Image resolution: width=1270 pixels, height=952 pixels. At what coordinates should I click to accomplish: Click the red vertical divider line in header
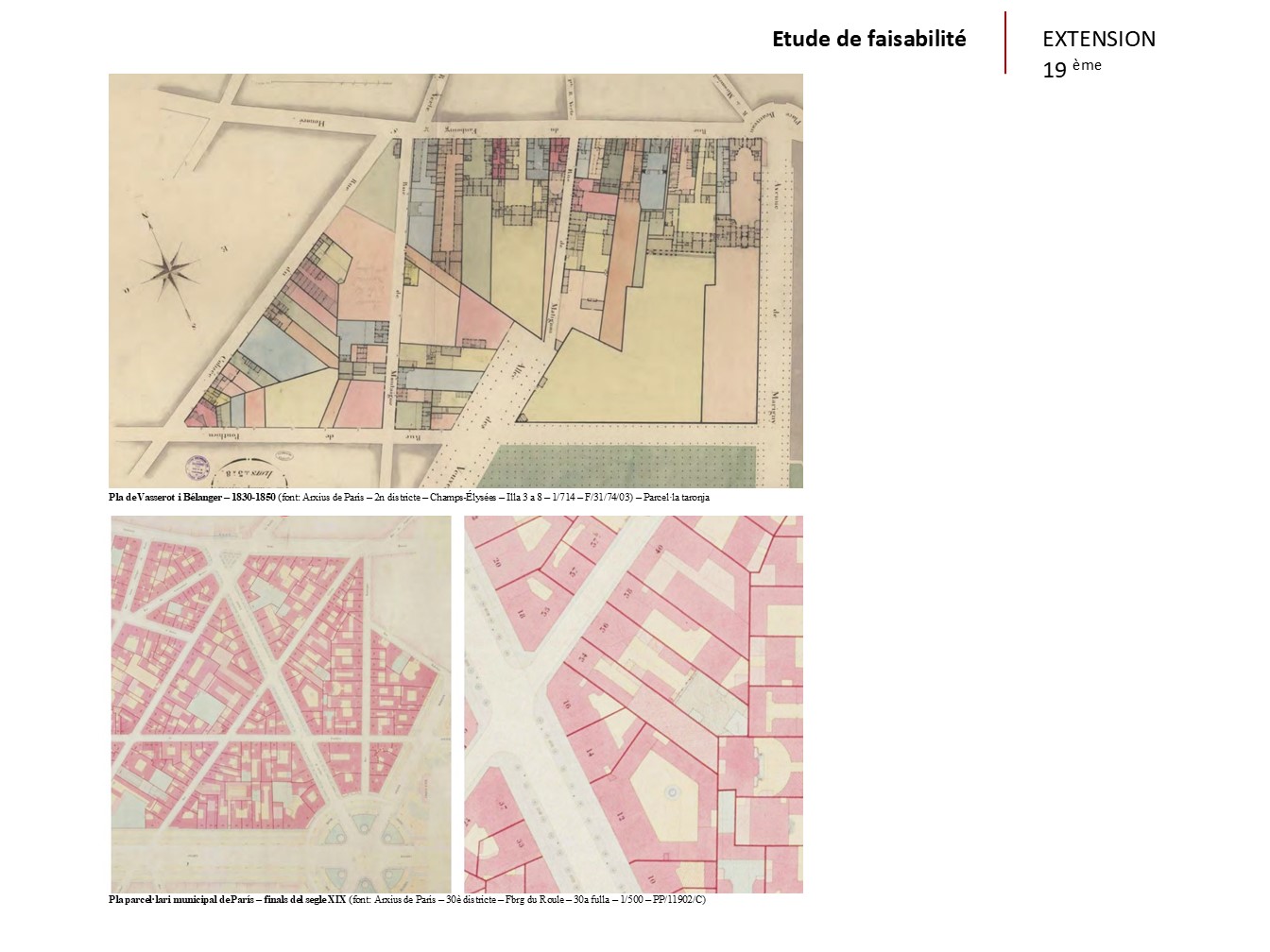(1005, 42)
